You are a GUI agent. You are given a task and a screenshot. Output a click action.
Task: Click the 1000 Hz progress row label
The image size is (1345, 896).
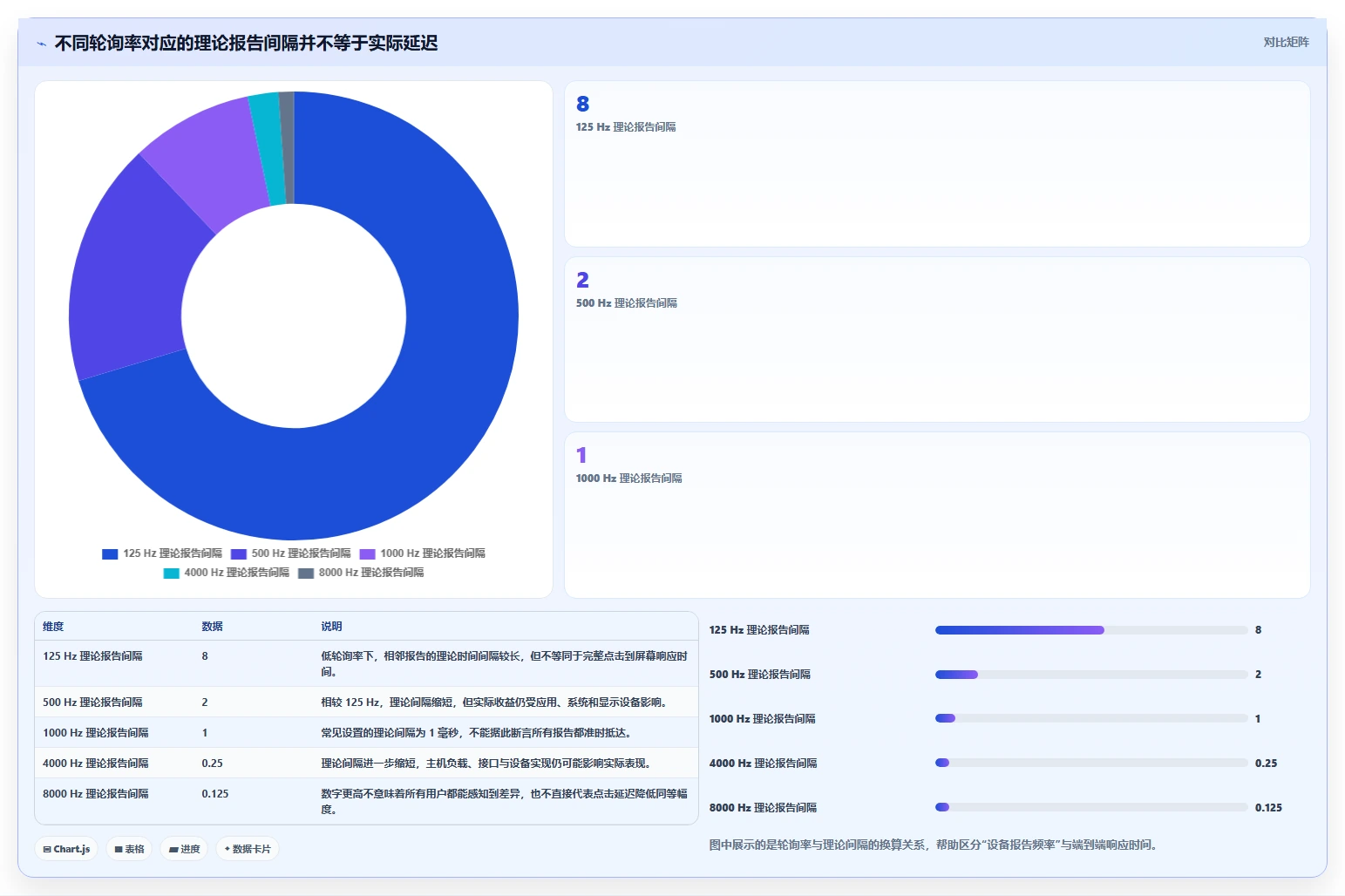coord(763,719)
